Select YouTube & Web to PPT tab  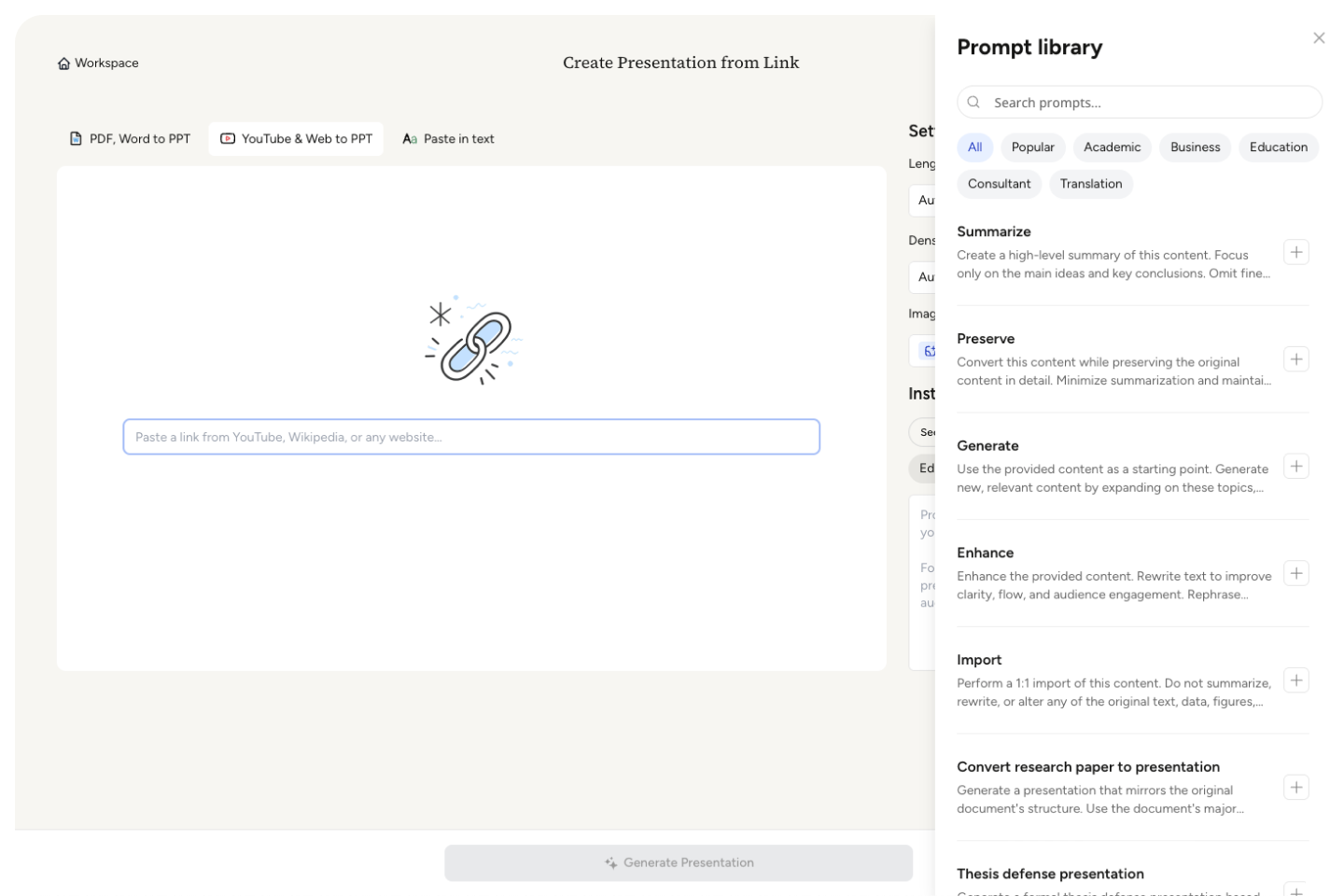pyautogui.click(x=296, y=139)
